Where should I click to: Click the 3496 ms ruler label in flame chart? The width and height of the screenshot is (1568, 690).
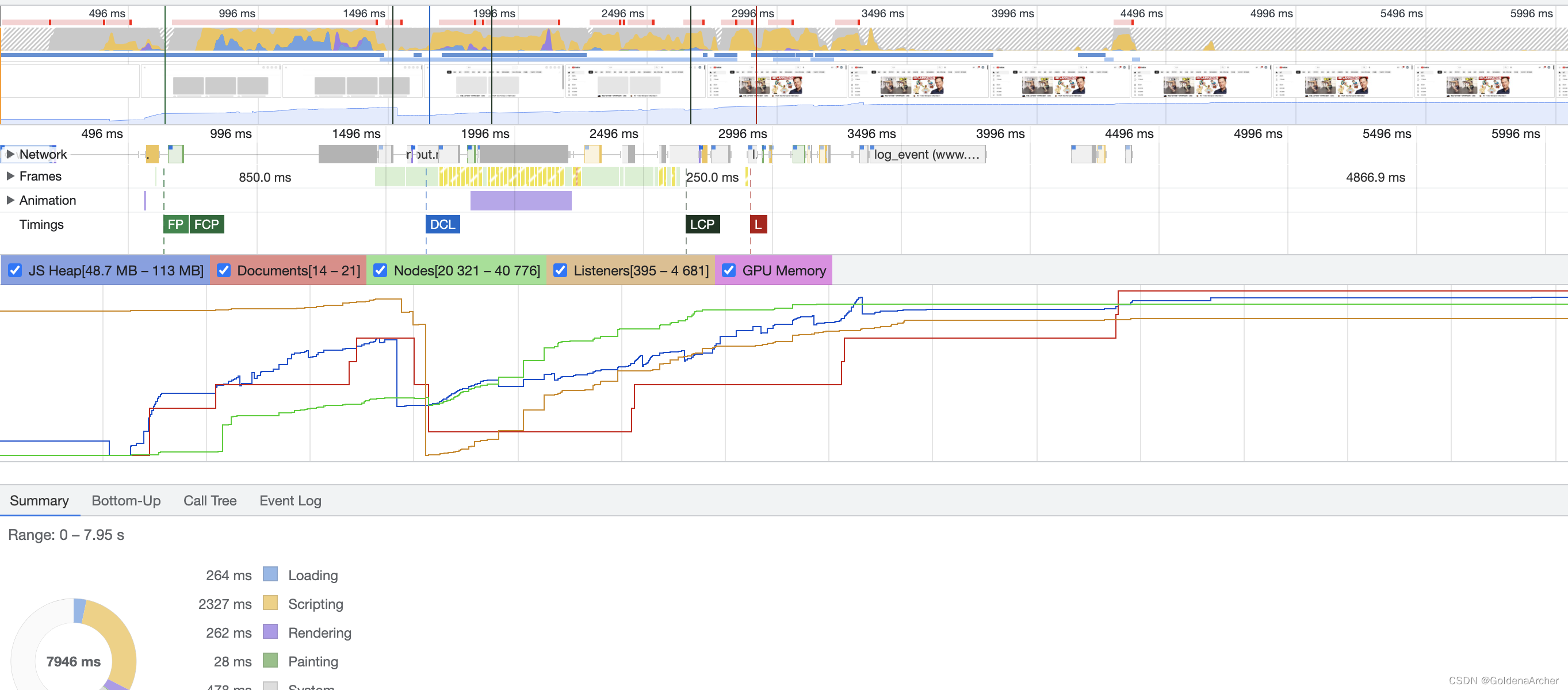871,134
